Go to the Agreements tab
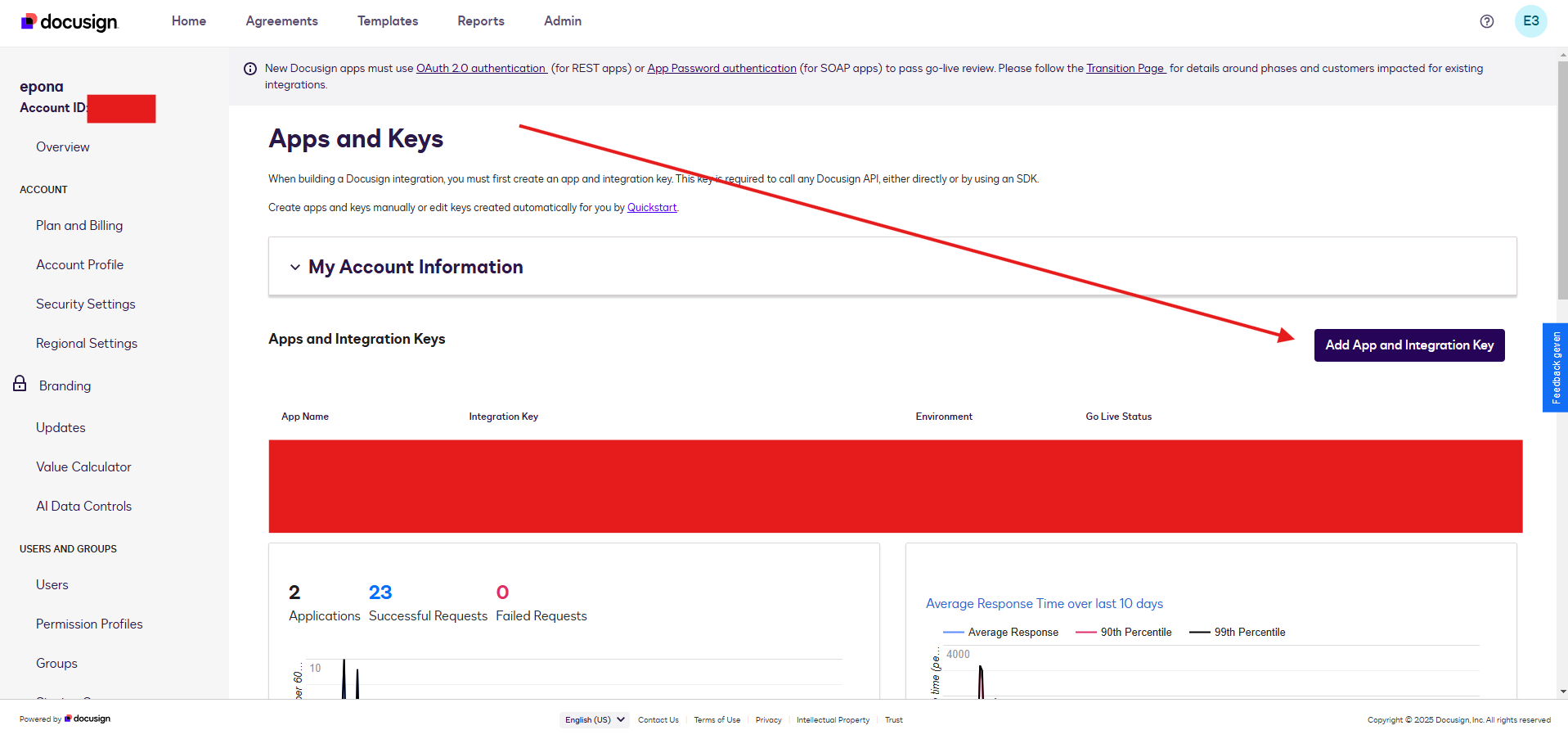Screen dimensions: 1568x739 pyautogui.click(x=281, y=21)
